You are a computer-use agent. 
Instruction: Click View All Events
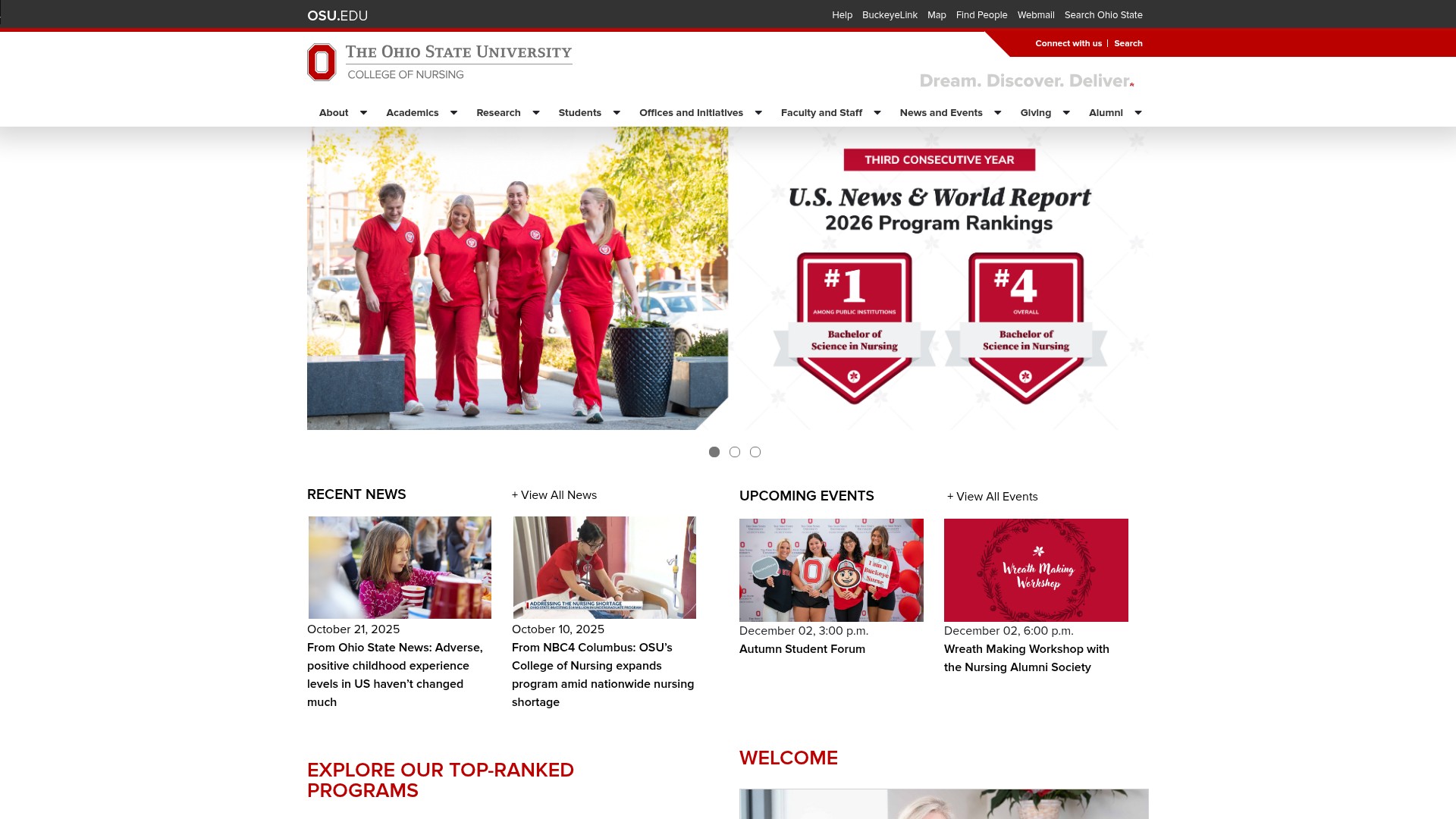[x=993, y=497]
